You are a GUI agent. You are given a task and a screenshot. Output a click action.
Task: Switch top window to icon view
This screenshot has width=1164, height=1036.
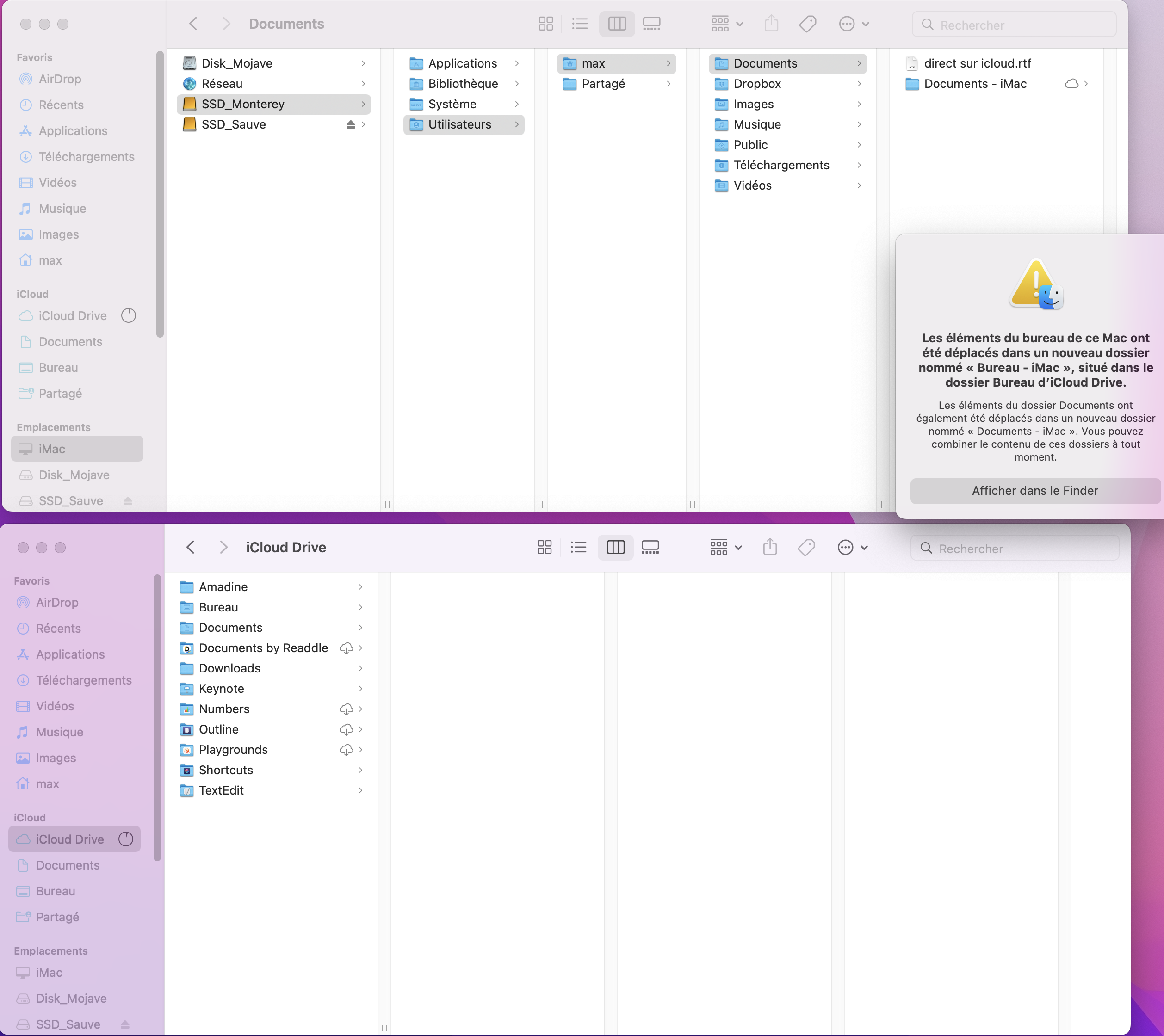click(545, 24)
